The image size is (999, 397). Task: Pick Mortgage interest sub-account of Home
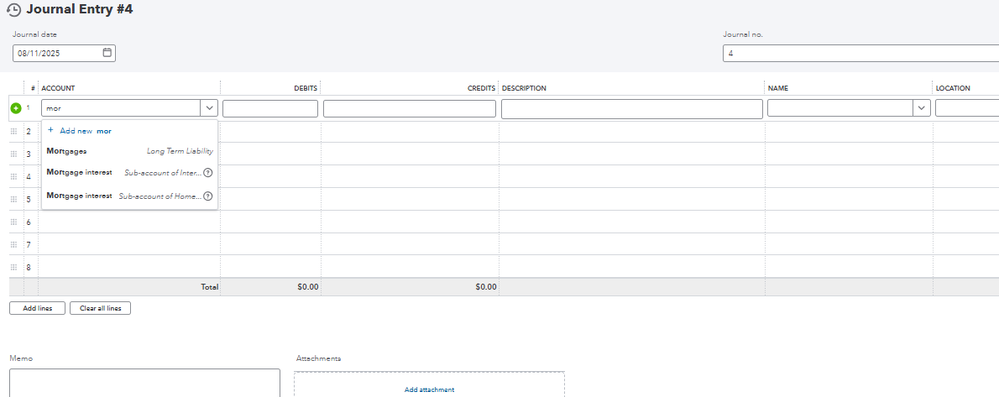click(x=129, y=196)
